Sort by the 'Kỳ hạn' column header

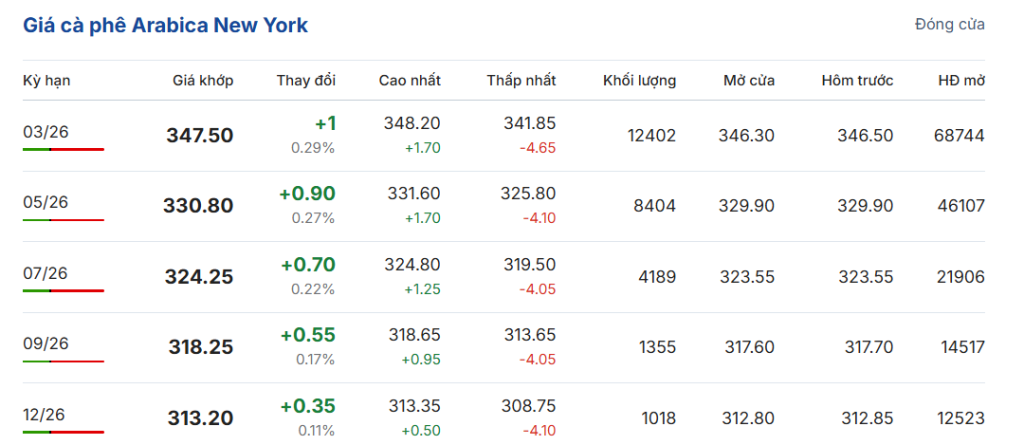[x=46, y=80]
